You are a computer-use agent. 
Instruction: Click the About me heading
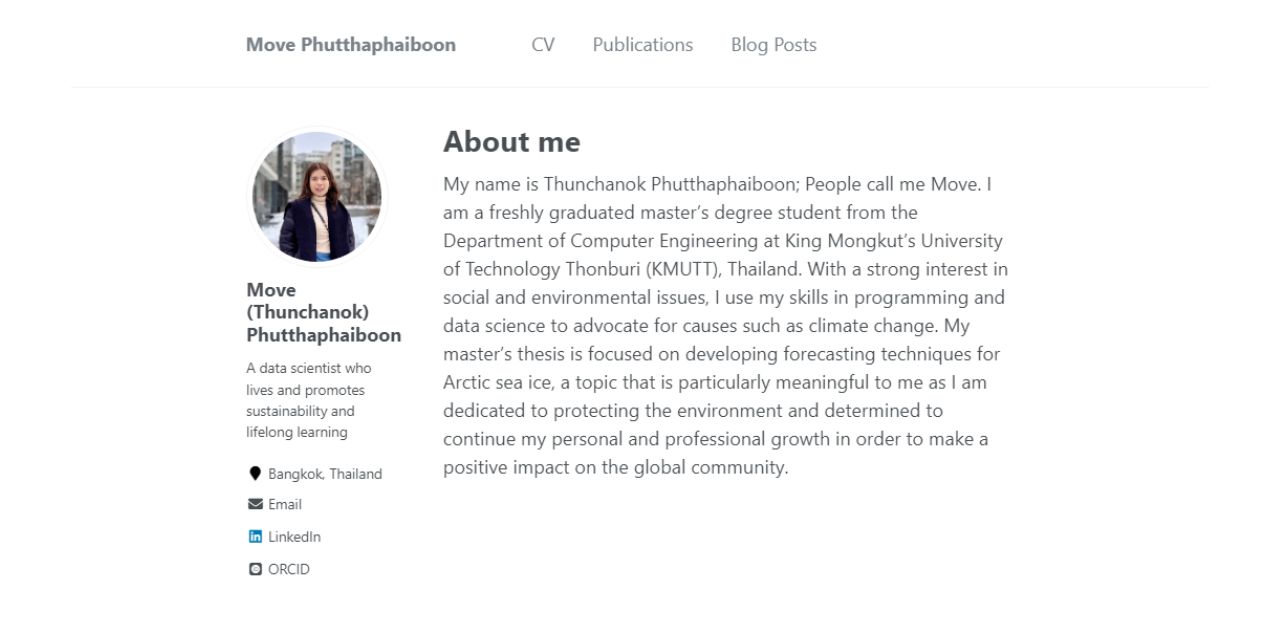click(512, 141)
